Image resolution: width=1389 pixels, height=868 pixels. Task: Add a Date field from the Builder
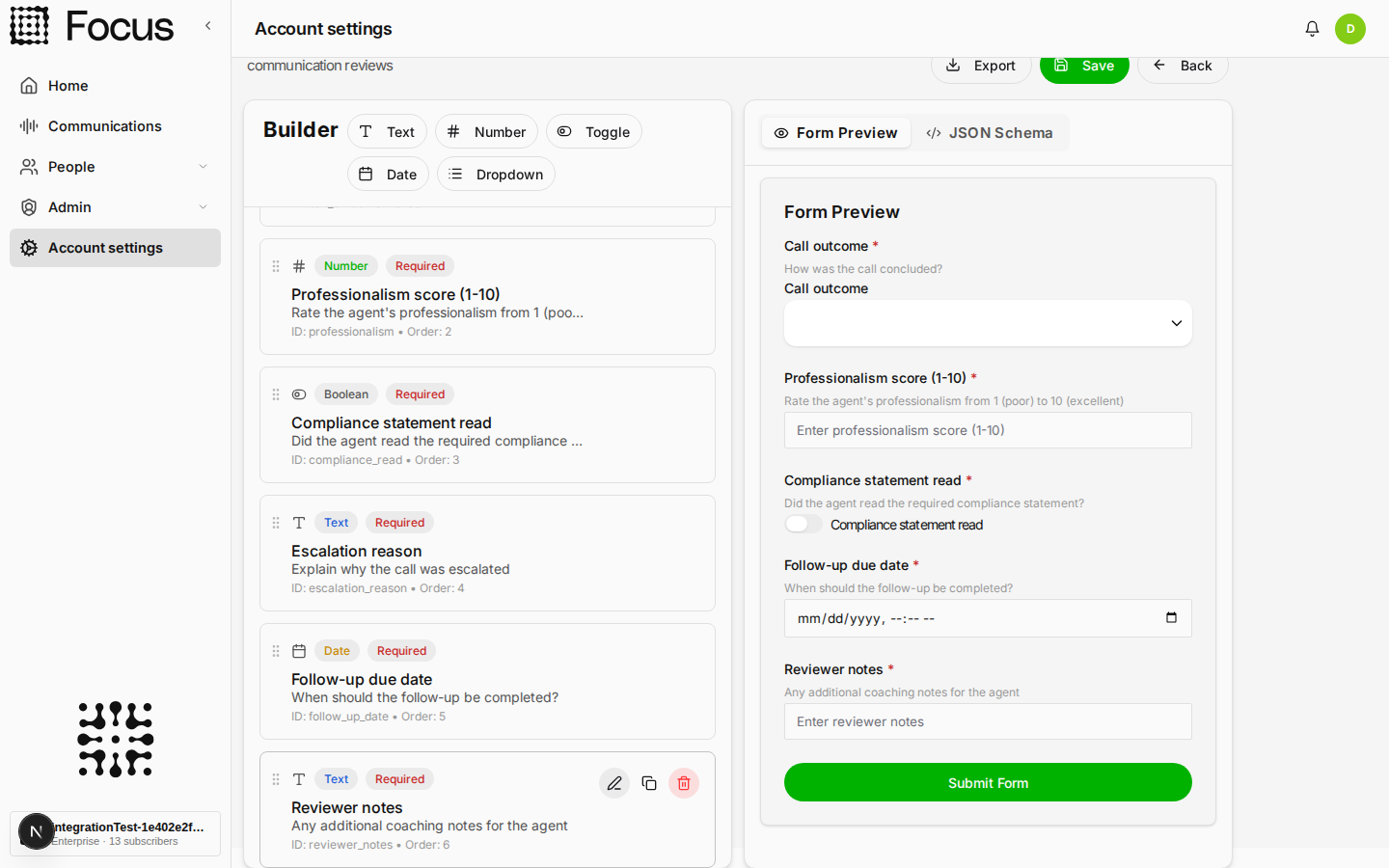(388, 174)
